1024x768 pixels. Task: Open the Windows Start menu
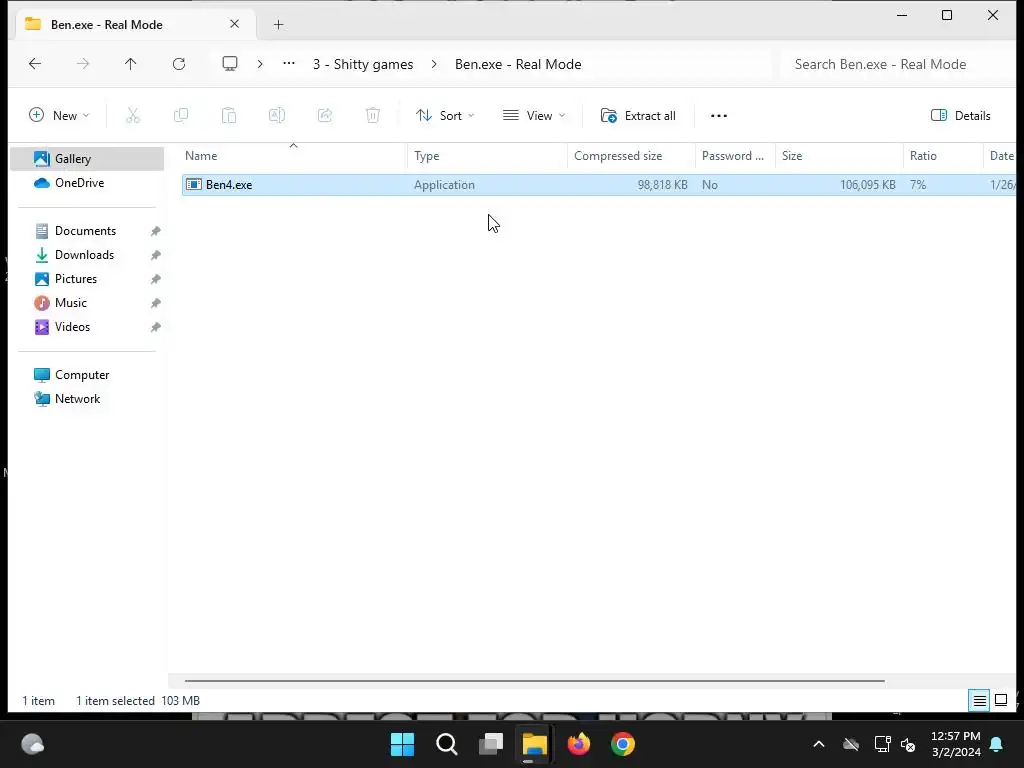[402, 744]
